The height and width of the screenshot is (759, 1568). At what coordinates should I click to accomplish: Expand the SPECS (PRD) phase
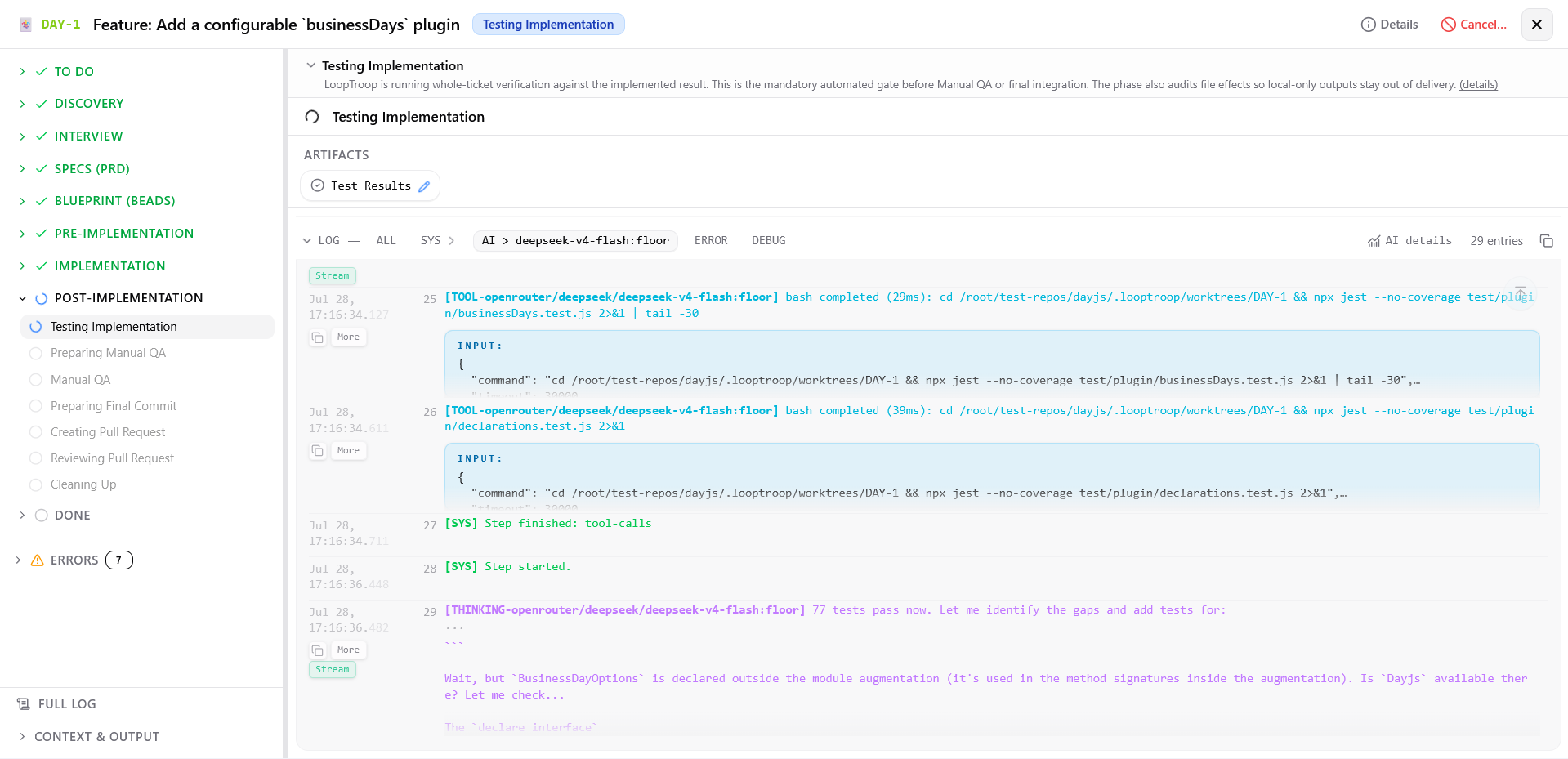[x=22, y=169]
